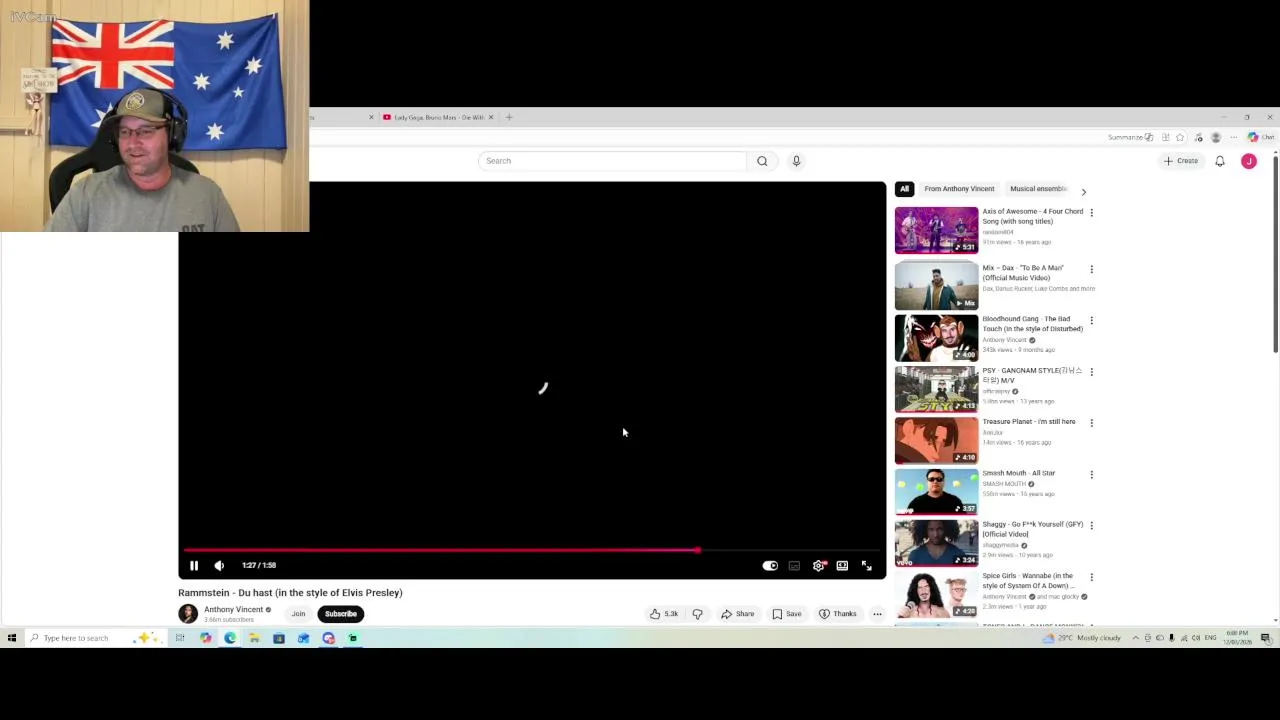Save video to playlist

pos(786,614)
